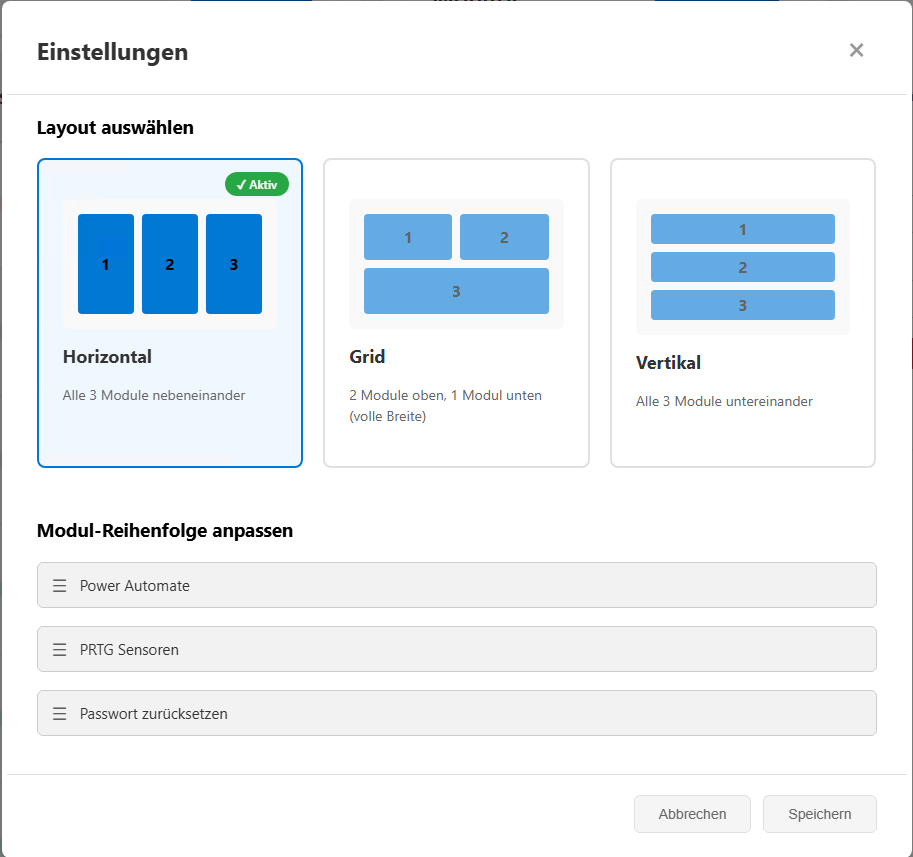Select the Passwort zurücksetzen module row
913x857 pixels.
[x=457, y=713]
